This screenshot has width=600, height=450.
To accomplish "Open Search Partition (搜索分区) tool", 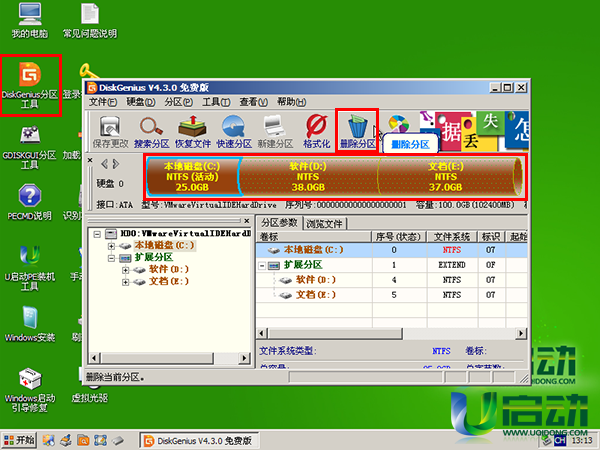I will [x=152, y=132].
